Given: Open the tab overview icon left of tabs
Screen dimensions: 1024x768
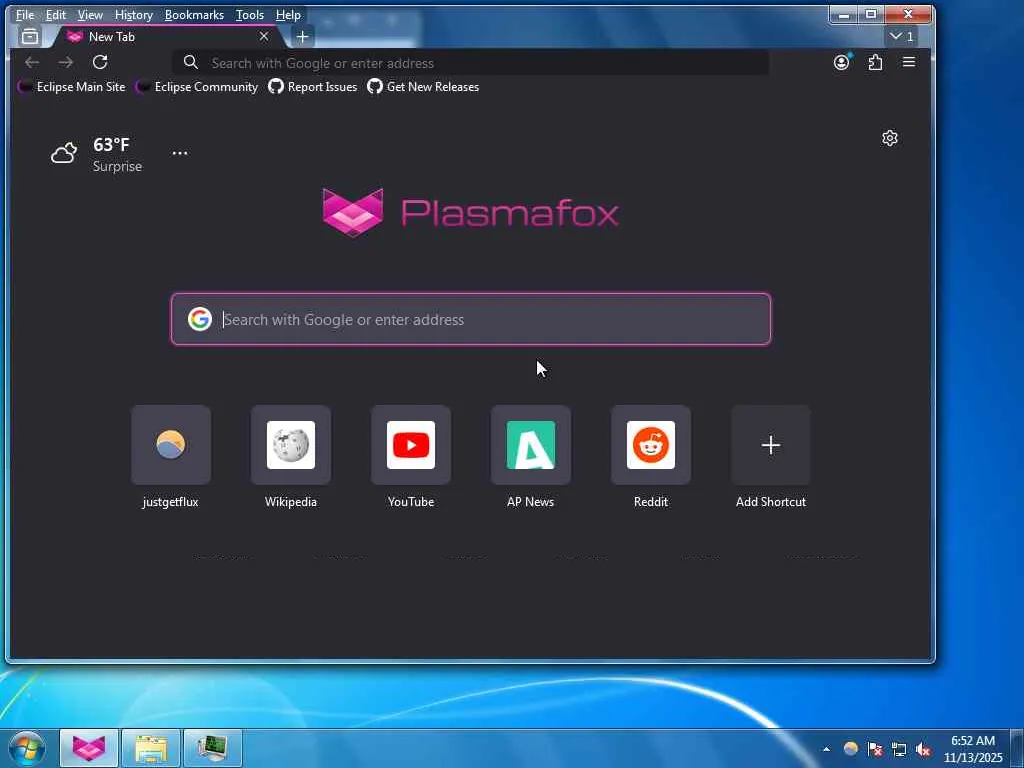Looking at the screenshot, I should [29, 37].
